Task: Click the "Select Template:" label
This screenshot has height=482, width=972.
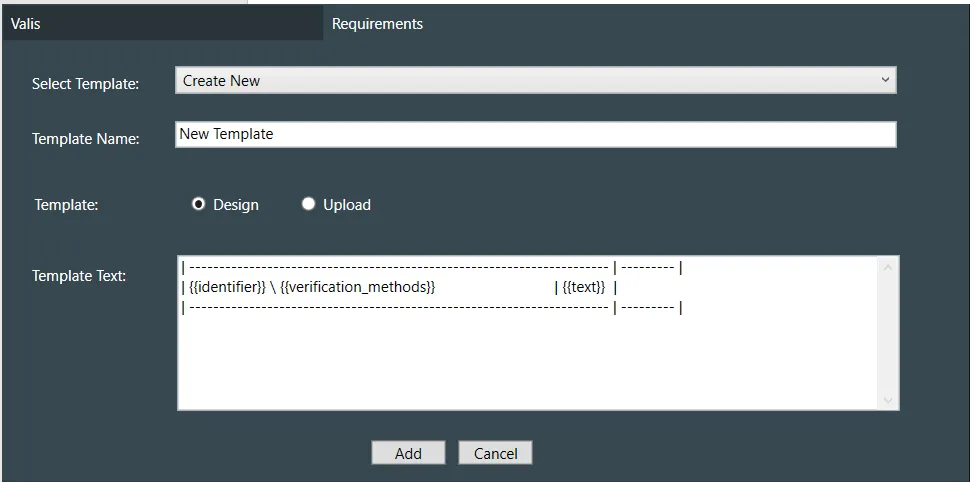Action: (85, 84)
